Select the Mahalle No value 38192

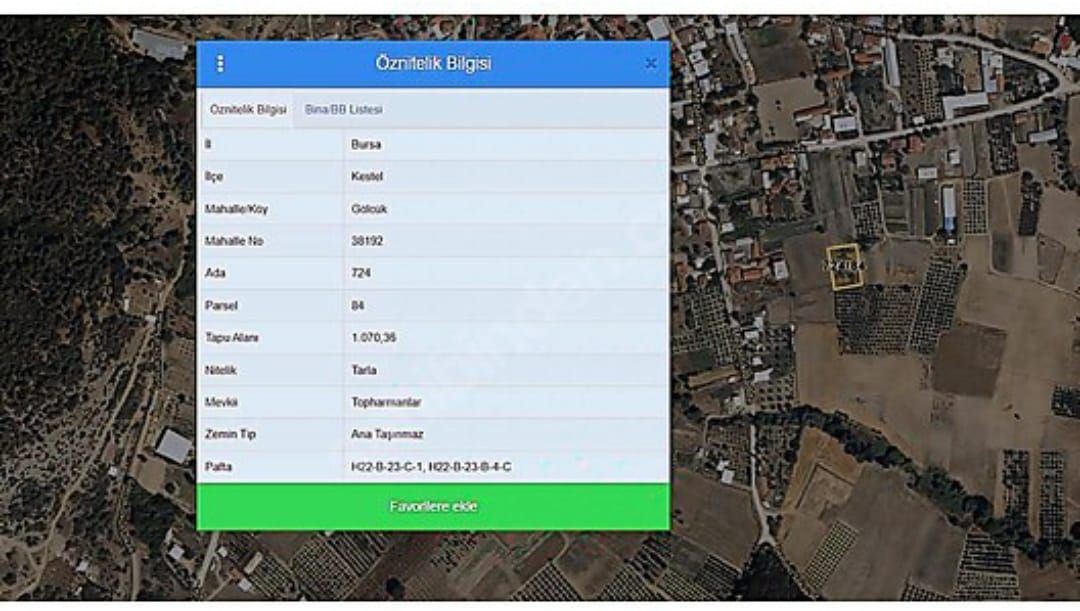[x=366, y=241]
